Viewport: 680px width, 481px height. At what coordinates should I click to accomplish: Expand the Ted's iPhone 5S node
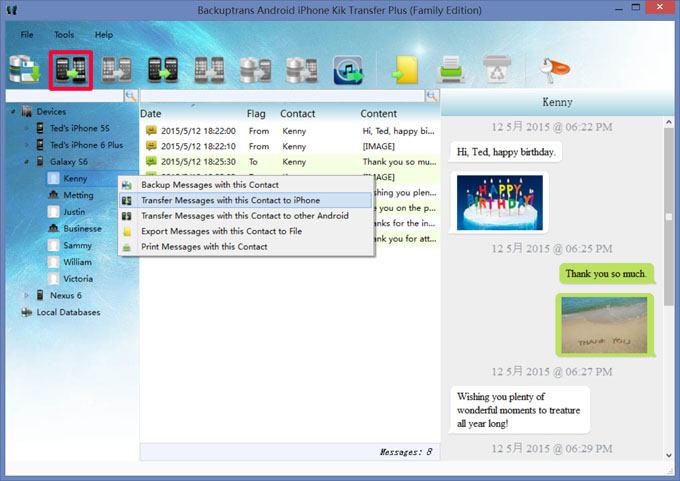[x=27, y=128]
